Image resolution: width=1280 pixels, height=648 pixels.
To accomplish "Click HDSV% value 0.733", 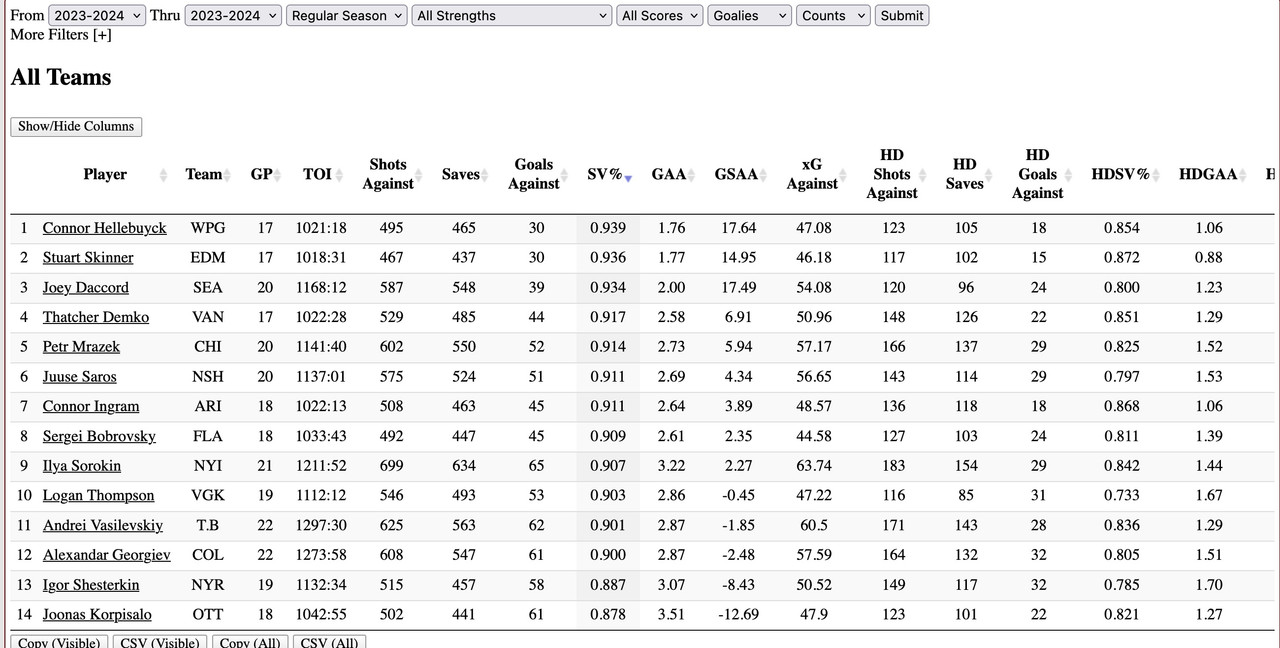I will [1122, 496].
